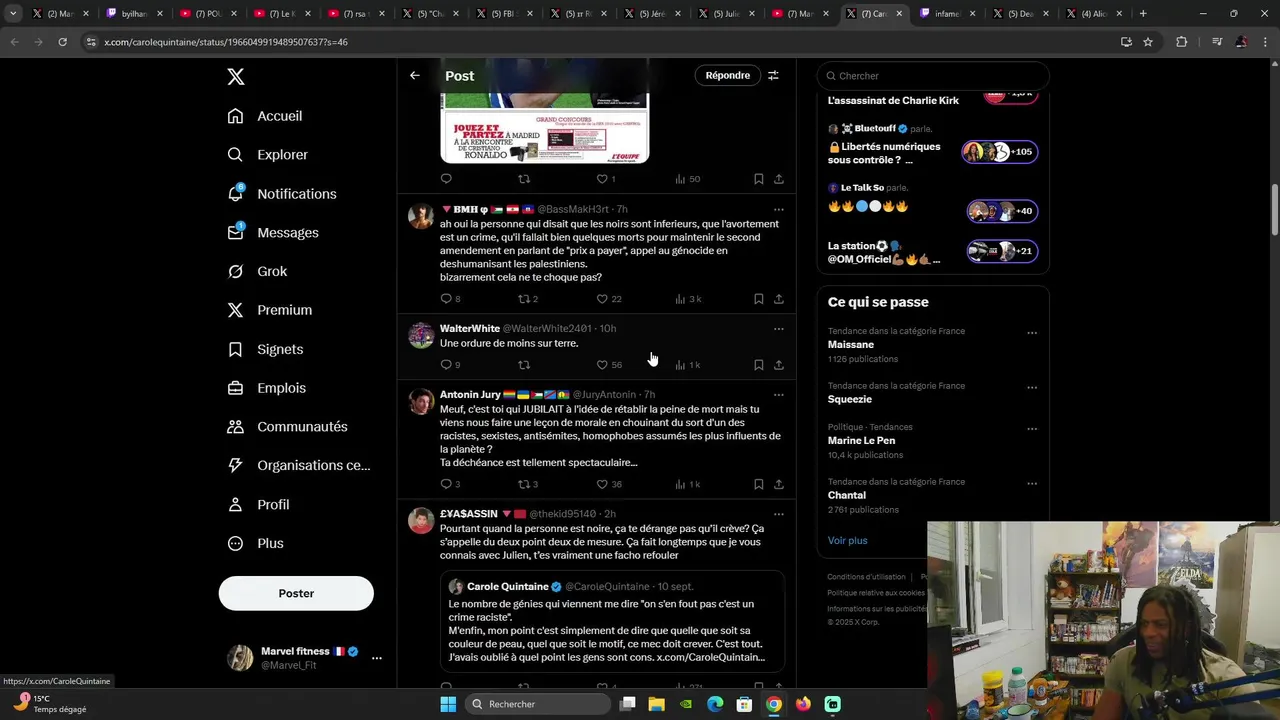The height and width of the screenshot is (720, 1280).
Task: Open Maissane trend
Action: click(x=851, y=345)
